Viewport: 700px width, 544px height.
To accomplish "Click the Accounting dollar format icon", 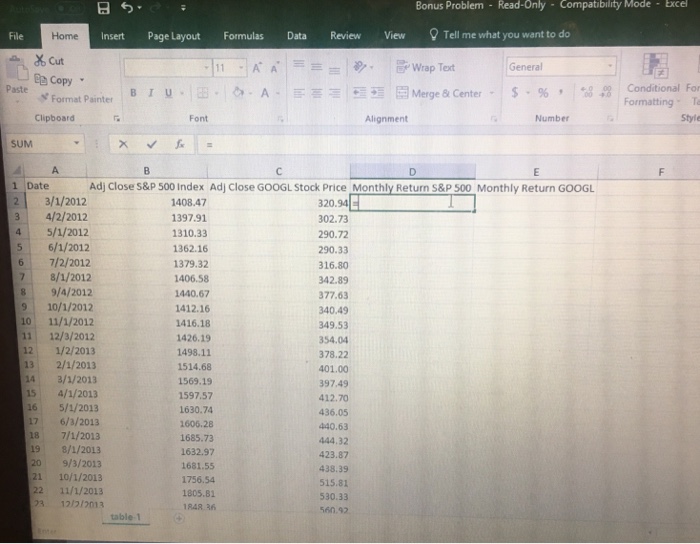I will click(x=515, y=93).
